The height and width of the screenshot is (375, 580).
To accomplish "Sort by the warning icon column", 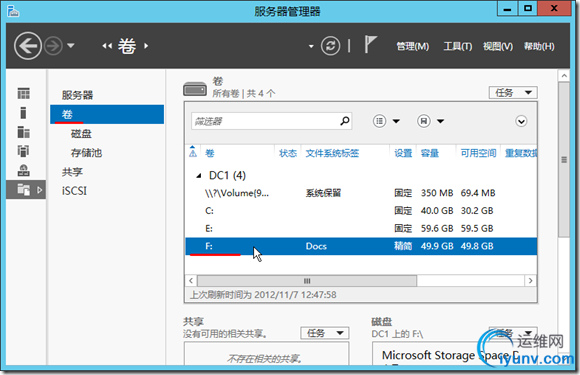I will (x=193, y=152).
